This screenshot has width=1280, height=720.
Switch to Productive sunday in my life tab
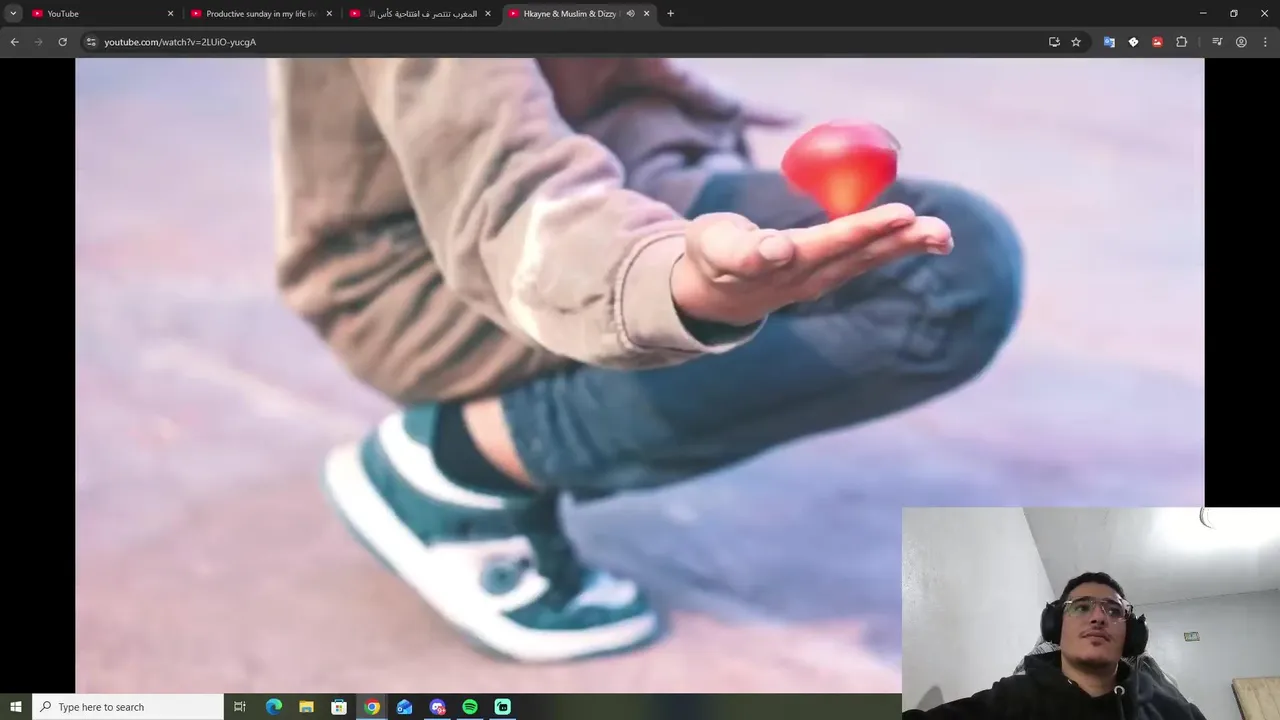(259, 13)
